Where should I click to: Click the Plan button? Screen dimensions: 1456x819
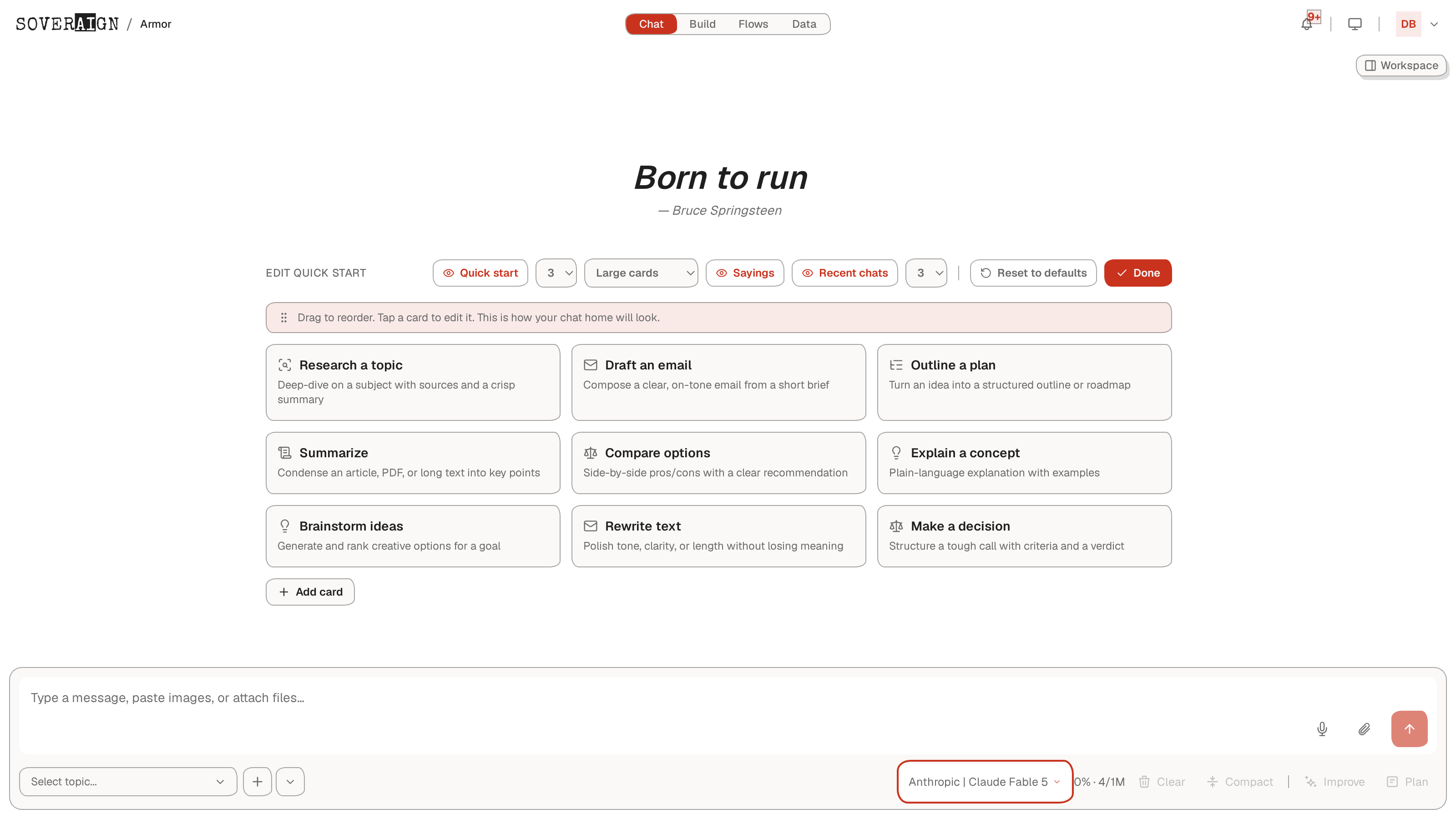1408,782
